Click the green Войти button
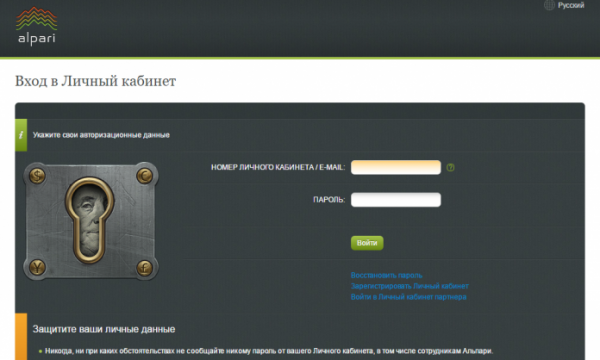The image size is (600, 360). 367,243
